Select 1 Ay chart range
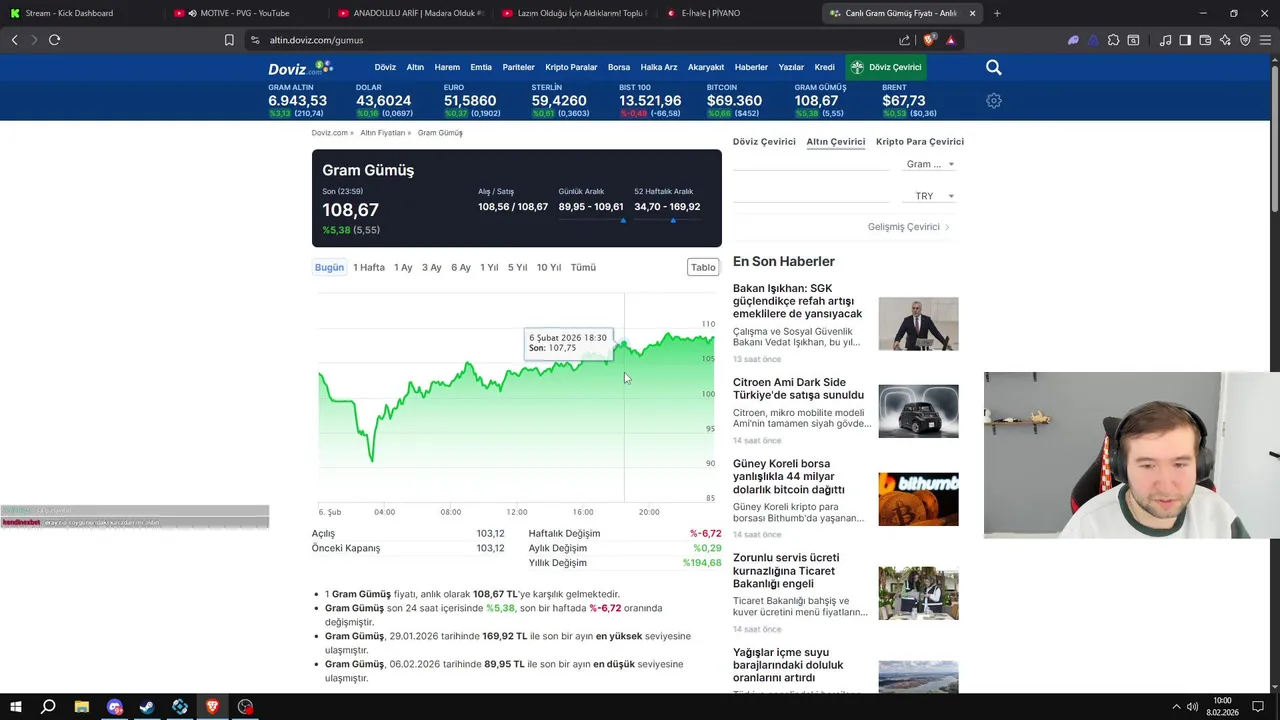 click(x=403, y=267)
